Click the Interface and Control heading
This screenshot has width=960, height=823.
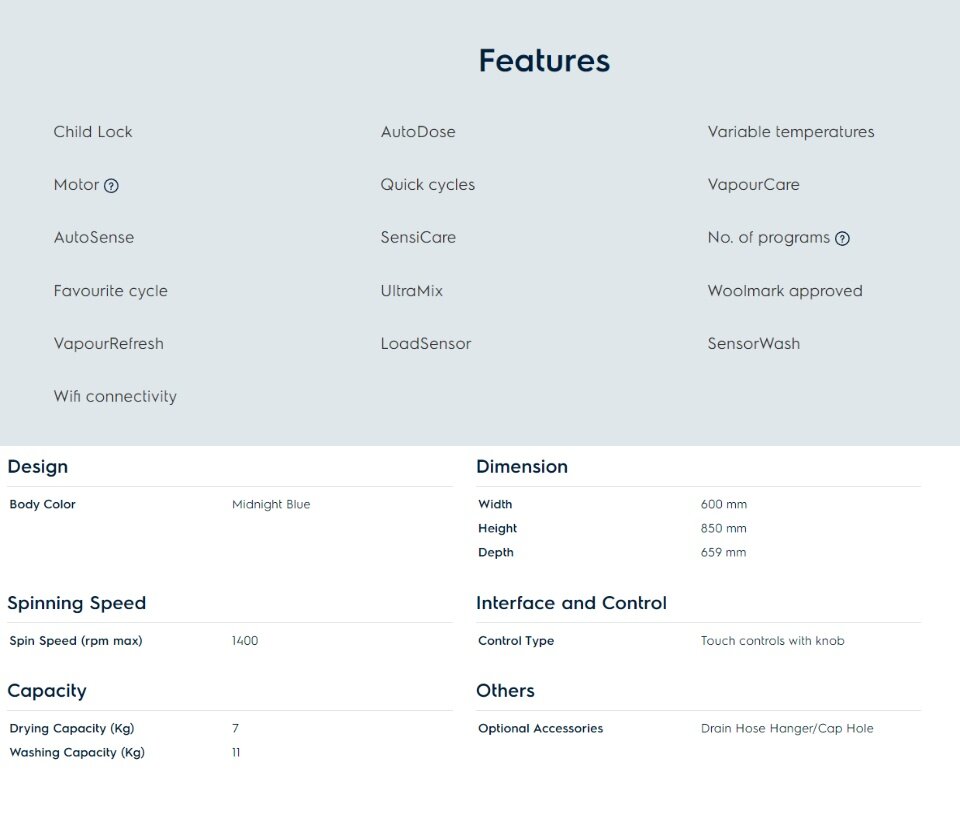(x=571, y=603)
